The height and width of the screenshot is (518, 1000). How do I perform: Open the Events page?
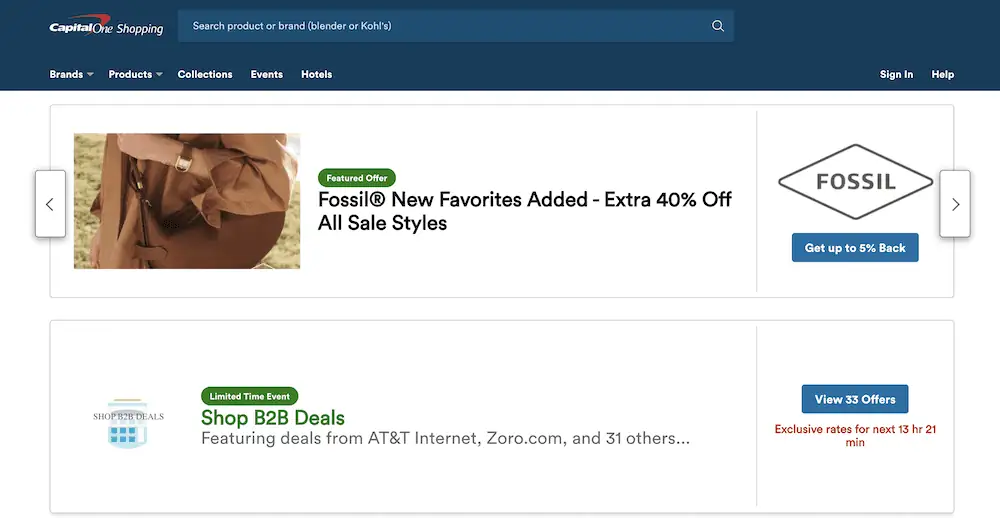[x=266, y=74]
